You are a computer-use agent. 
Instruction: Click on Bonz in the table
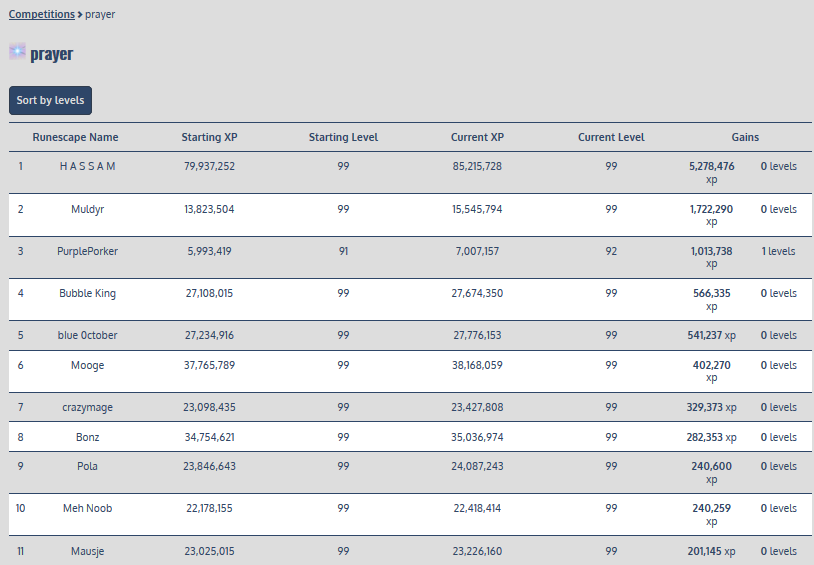point(88,437)
